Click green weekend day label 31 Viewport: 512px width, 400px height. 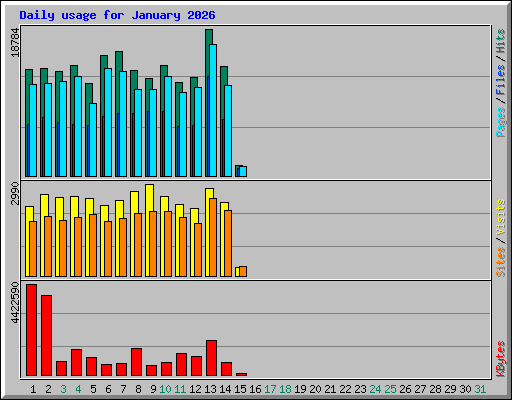click(x=480, y=389)
